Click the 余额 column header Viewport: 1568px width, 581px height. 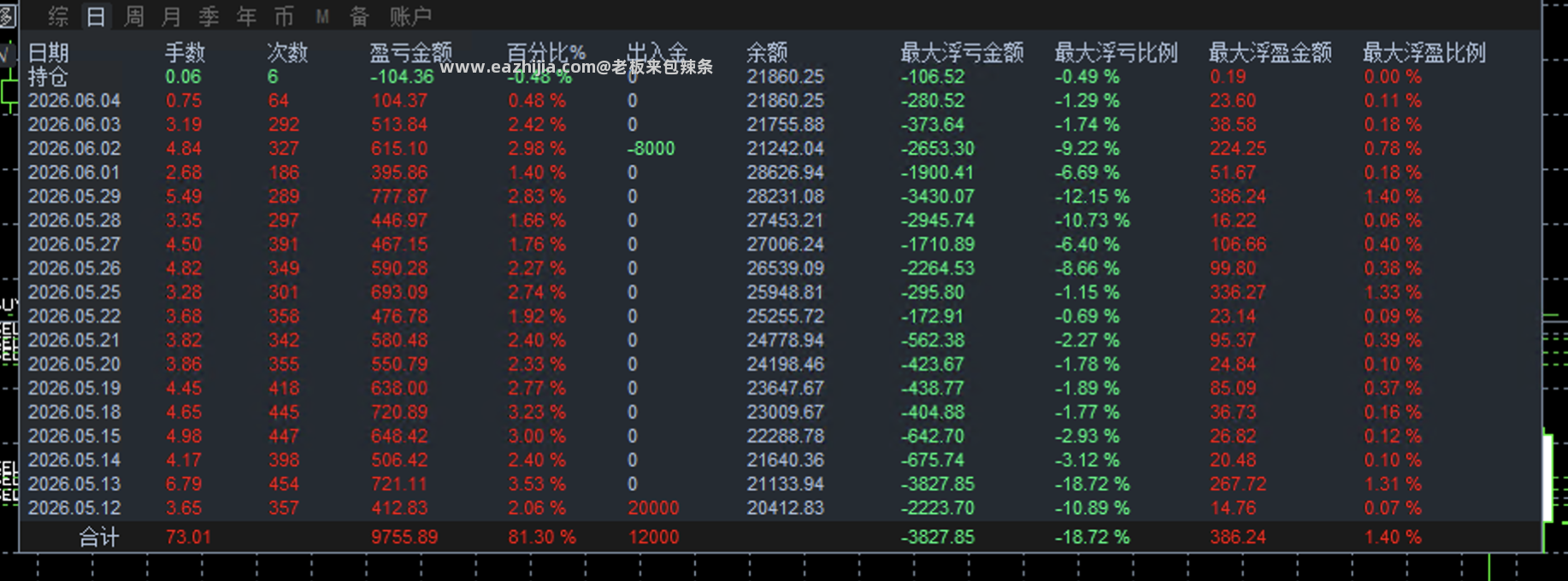pos(767,53)
